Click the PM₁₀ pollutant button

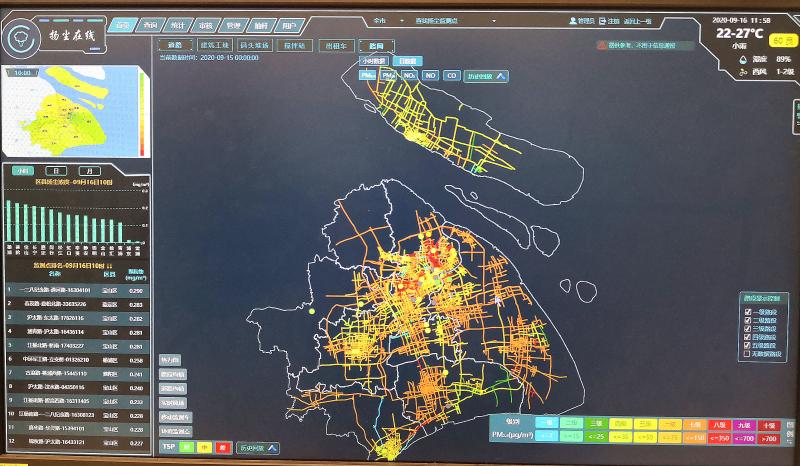tap(389, 75)
